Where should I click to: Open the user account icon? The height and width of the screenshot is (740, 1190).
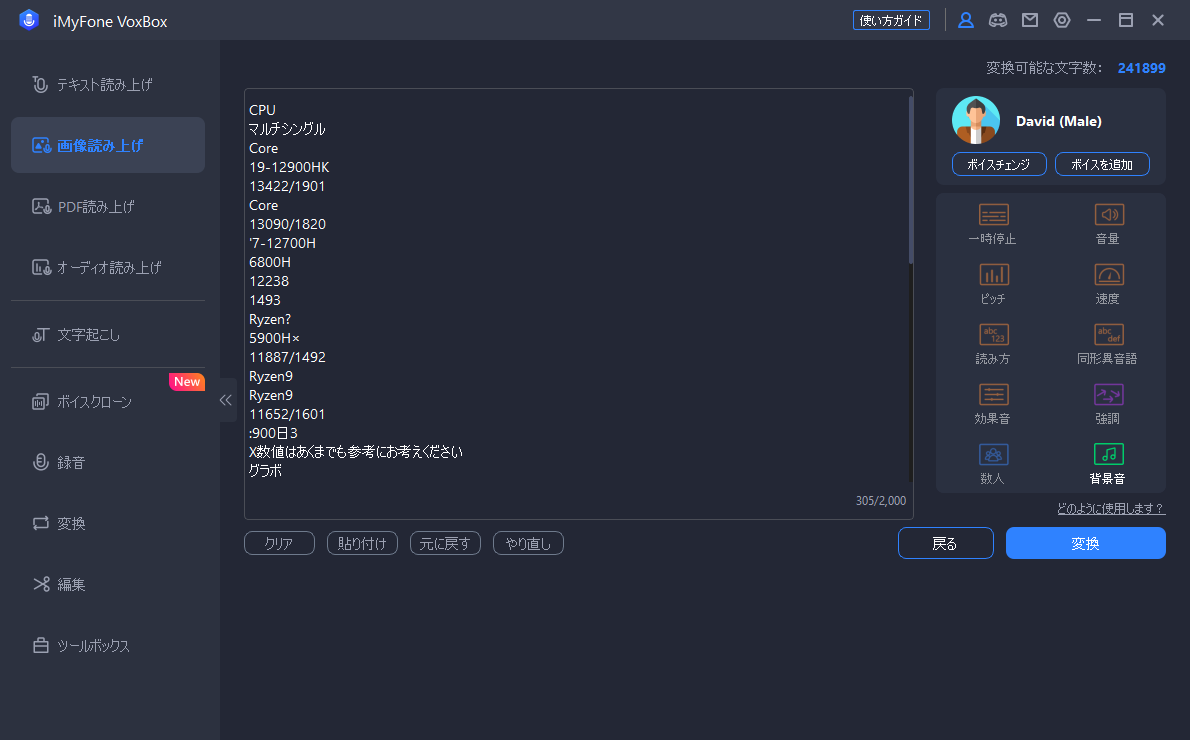point(965,20)
